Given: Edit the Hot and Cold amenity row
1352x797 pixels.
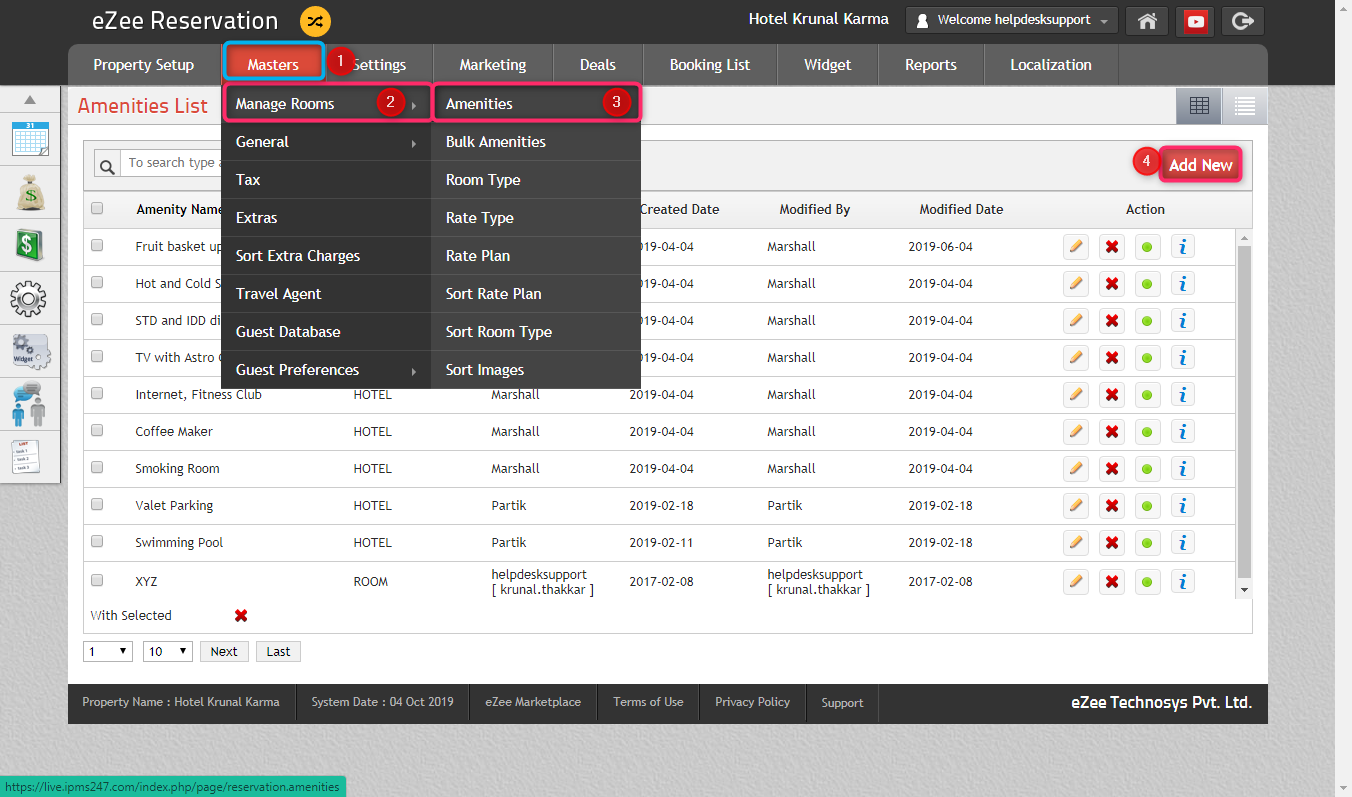Looking at the screenshot, I should [x=1076, y=284].
